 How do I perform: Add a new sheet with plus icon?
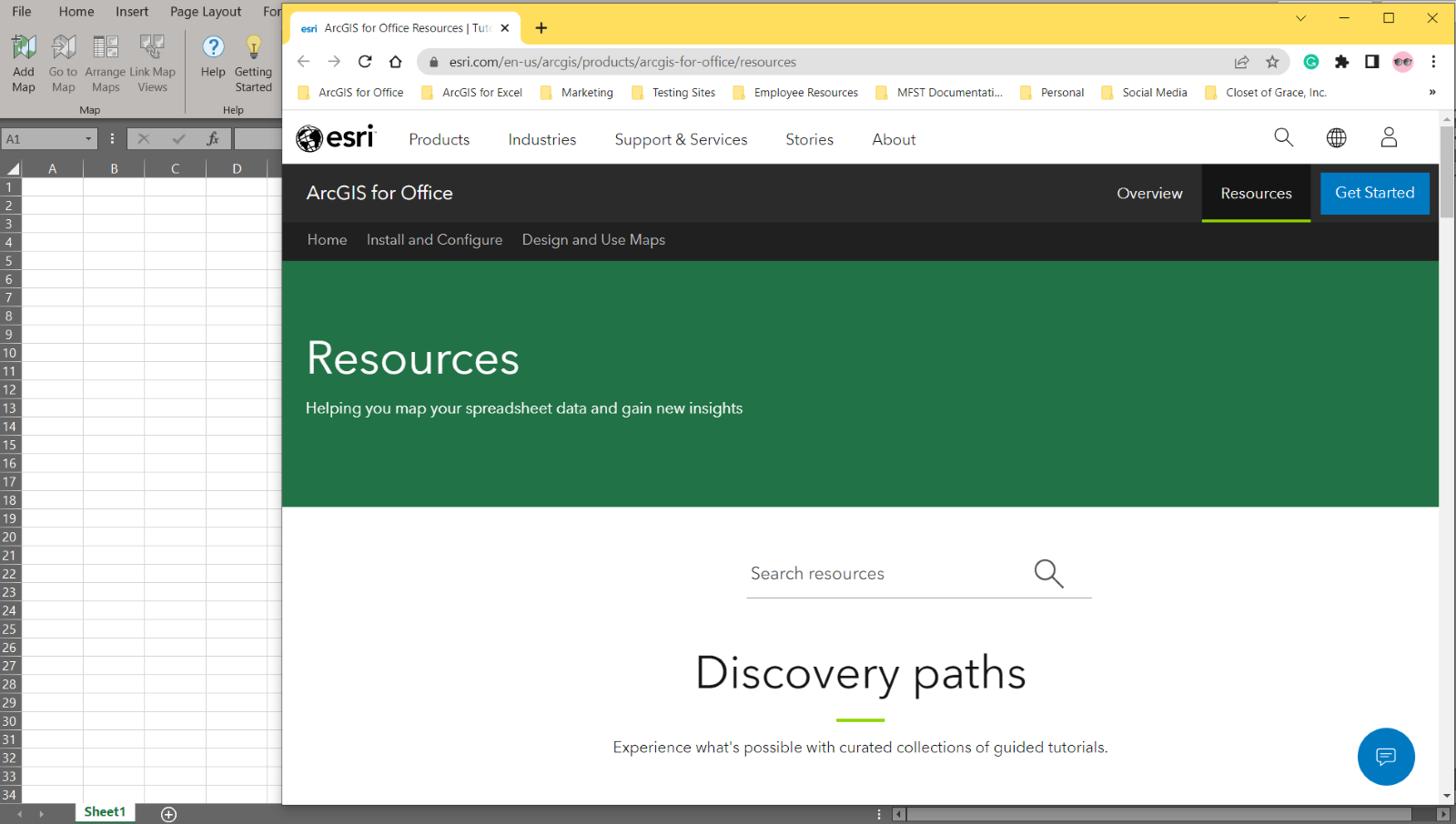169,814
